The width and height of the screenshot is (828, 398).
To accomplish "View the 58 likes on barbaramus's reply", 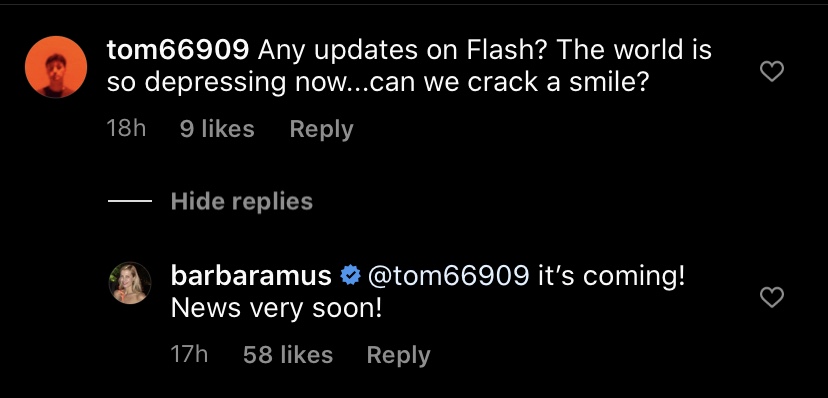I will point(288,355).
